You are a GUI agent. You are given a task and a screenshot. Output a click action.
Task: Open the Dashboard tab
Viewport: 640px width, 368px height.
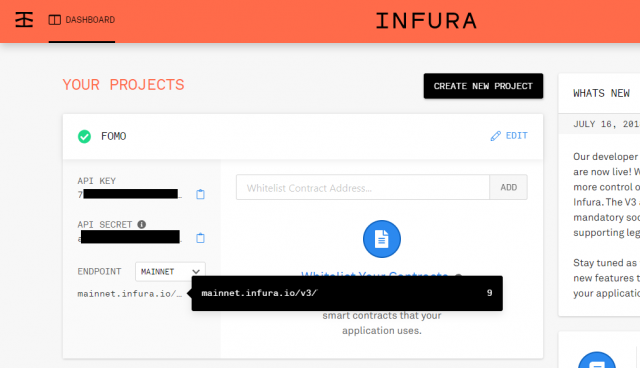pos(82,20)
